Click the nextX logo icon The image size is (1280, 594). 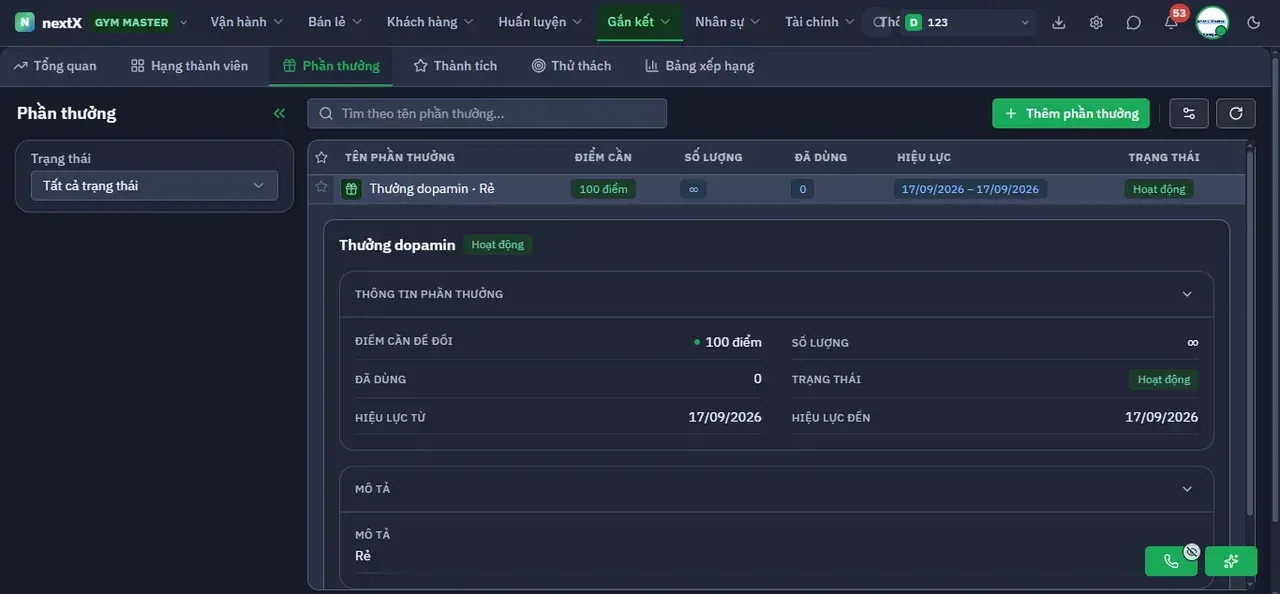coord(25,22)
